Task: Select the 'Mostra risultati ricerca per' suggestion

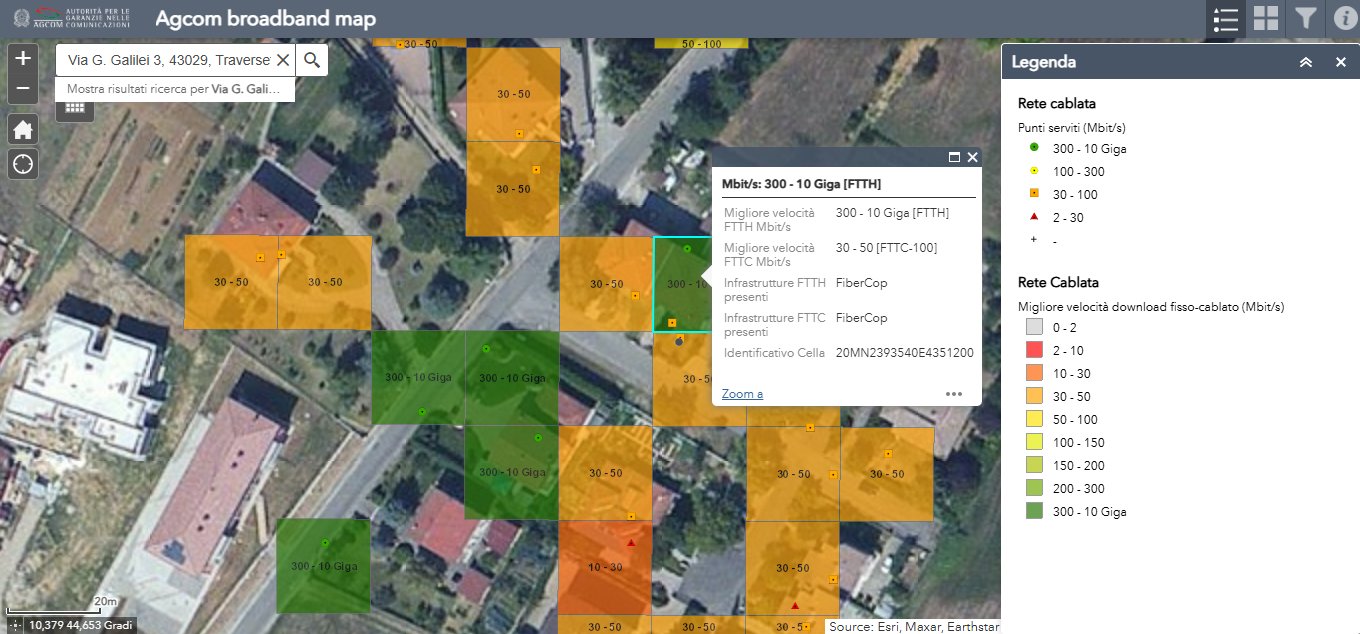Action: click(x=175, y=89)
